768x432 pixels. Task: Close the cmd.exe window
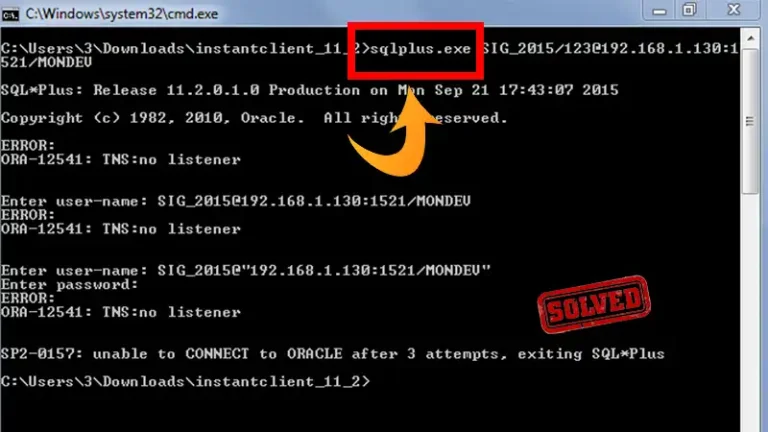point(733,11)
